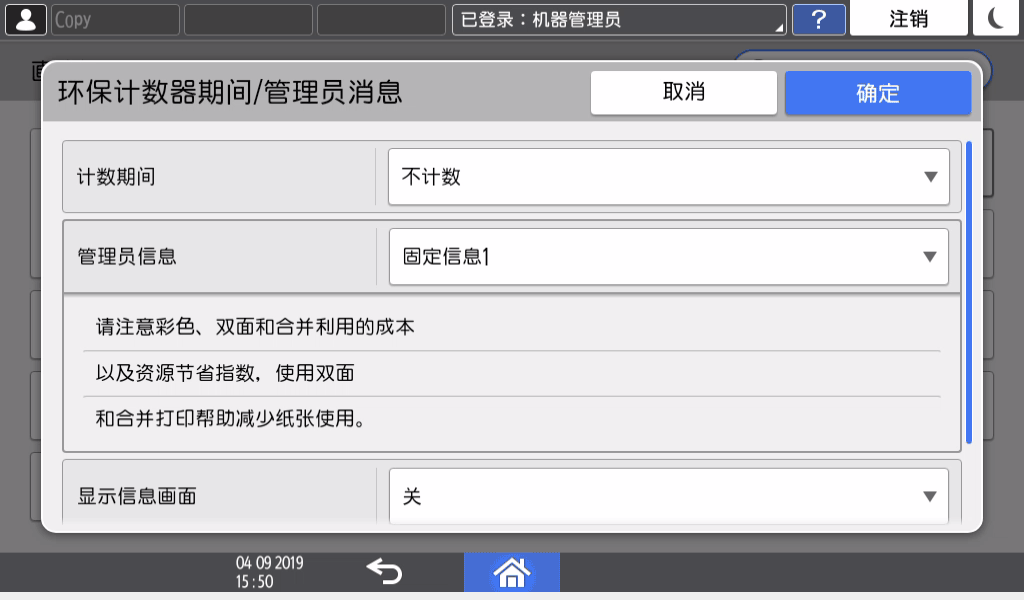The width and height of the screenshot is (1024, 600).
Task: Click the 注销 logout button
Action: (908, 19)
